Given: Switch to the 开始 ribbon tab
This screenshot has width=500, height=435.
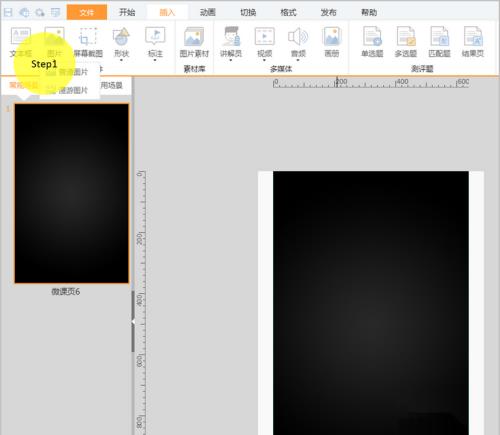Looking at the screenshot, I should 127,12.
